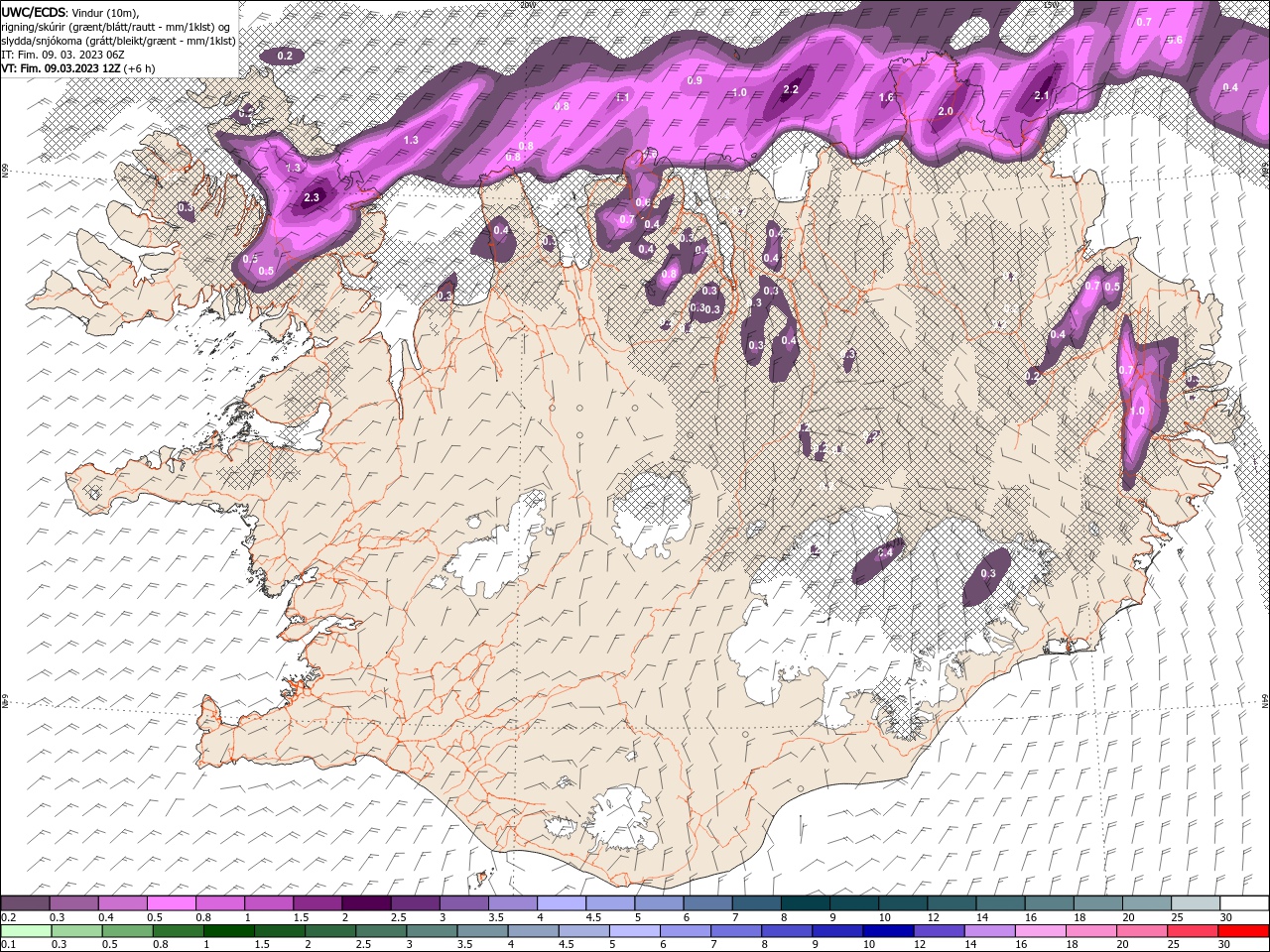Viewport: 1270px width, 952px height.
Task: Click the "VT: Fim. 09.03.2023 12Z (+6 h)" line
Action: [x=77, y=67]
